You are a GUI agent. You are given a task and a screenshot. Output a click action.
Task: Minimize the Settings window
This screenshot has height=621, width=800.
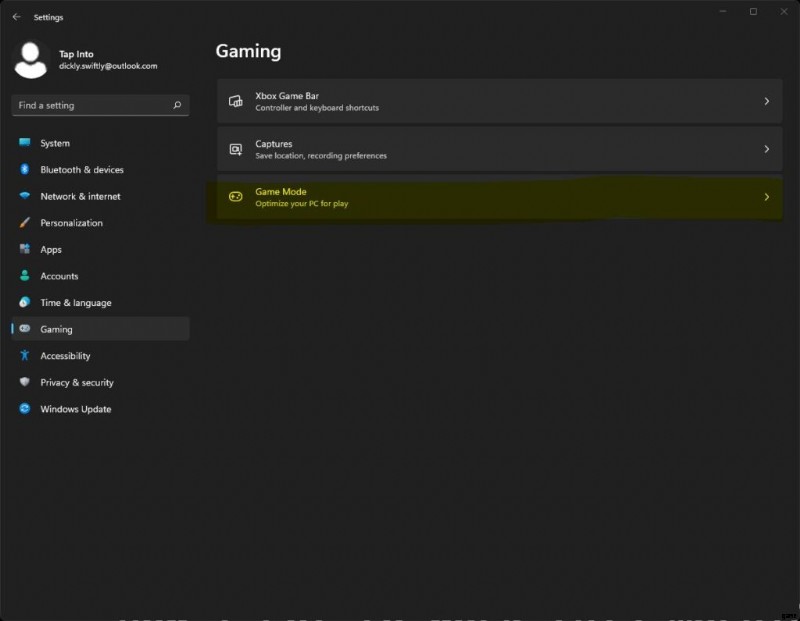tap(722, 11)
